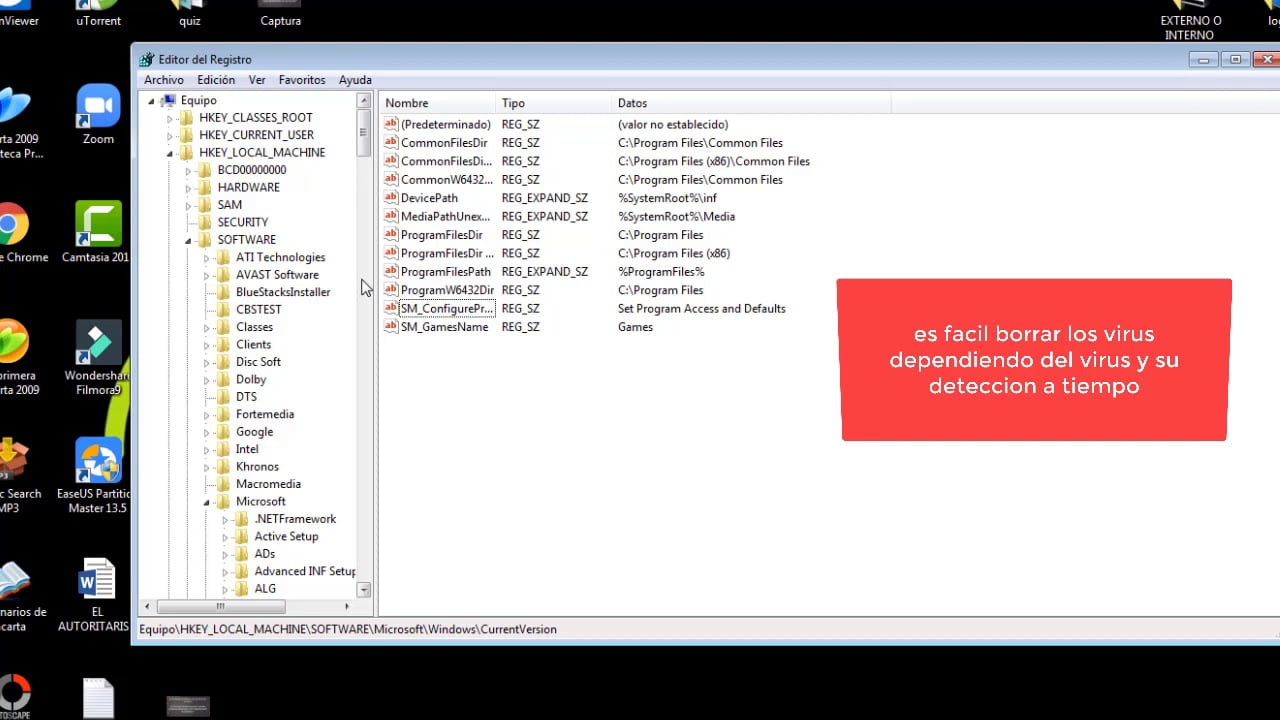
Task: Click tree vertical scrollbar up arrow
Action: click(364, 101)
